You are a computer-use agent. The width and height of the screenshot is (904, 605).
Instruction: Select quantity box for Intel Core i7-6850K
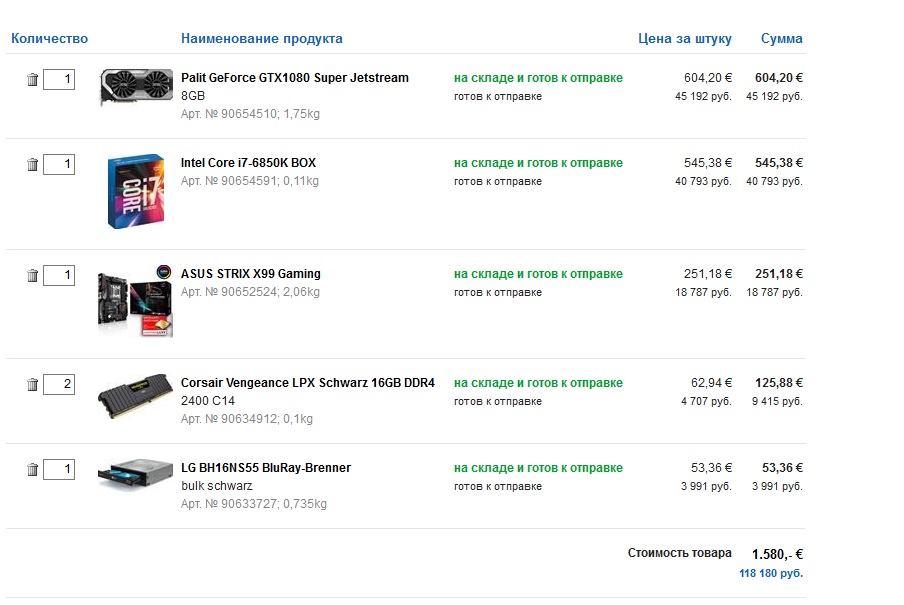(x=59, y=164)
